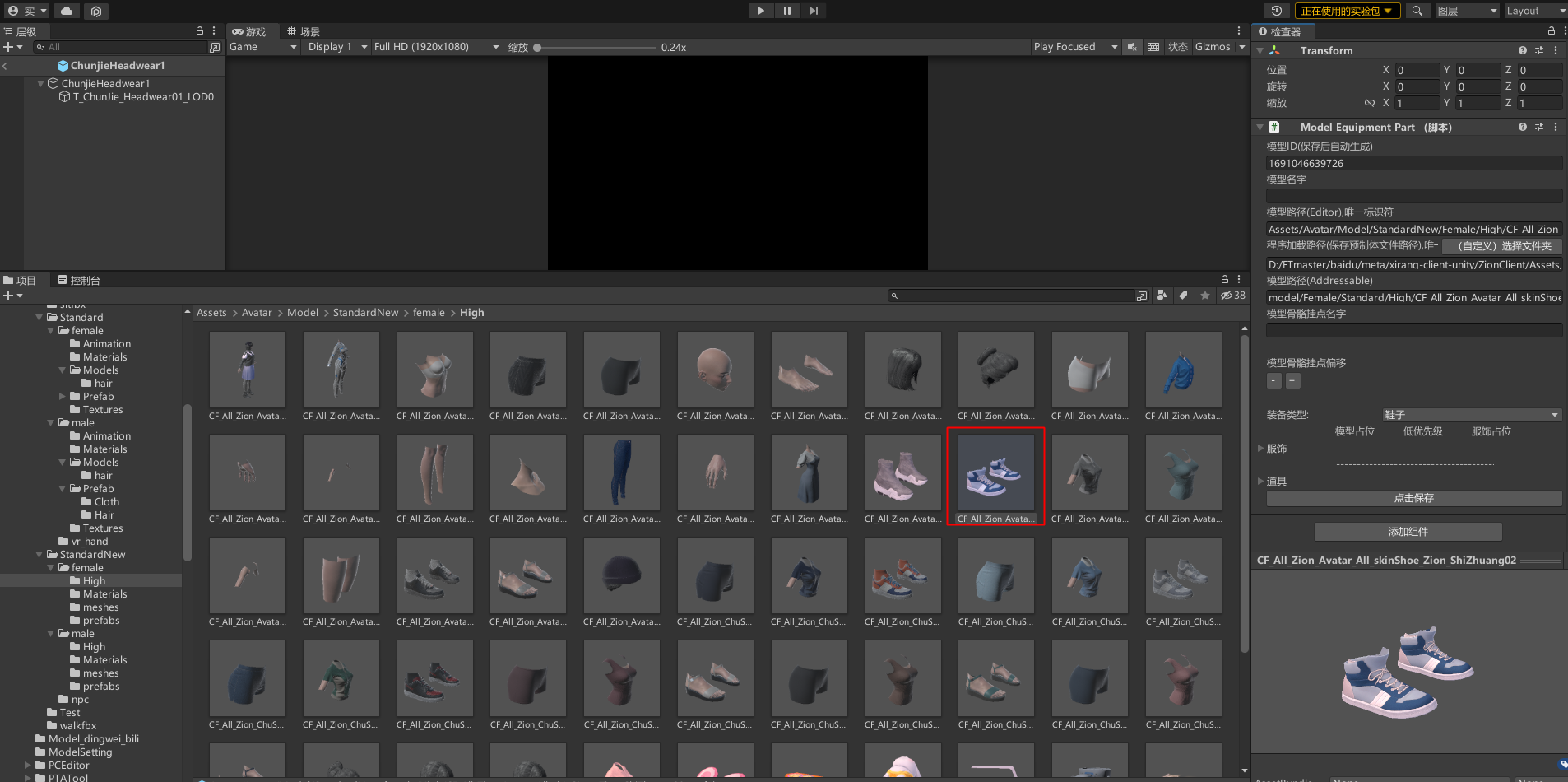The width and height of the screenshot is (1568, 782).
Task: Open Unity cloud services icon
Action: [x=67, y=11]
